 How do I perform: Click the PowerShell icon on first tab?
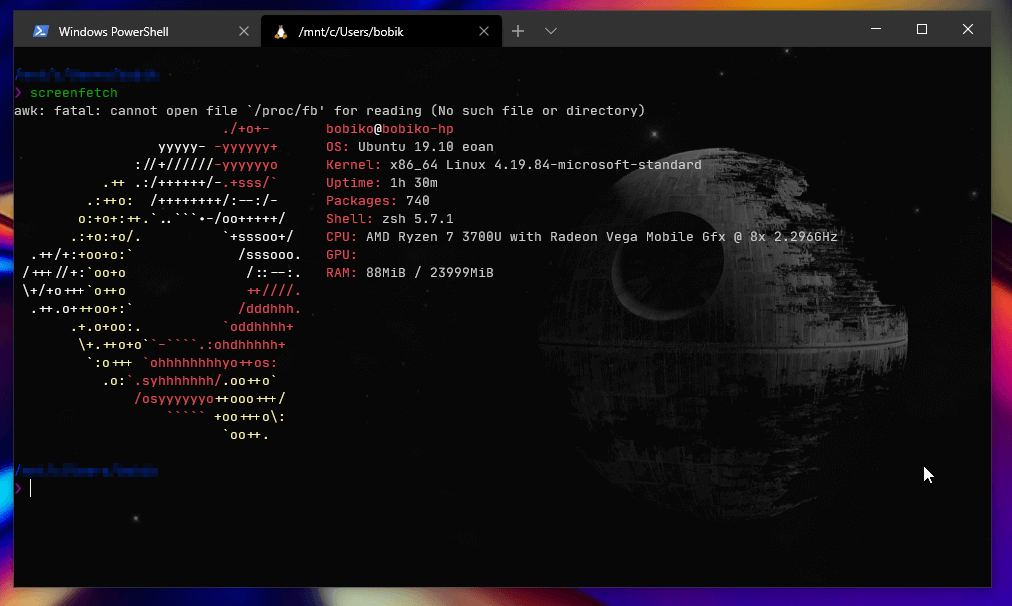pyautogui.click(x=41, y=31)
